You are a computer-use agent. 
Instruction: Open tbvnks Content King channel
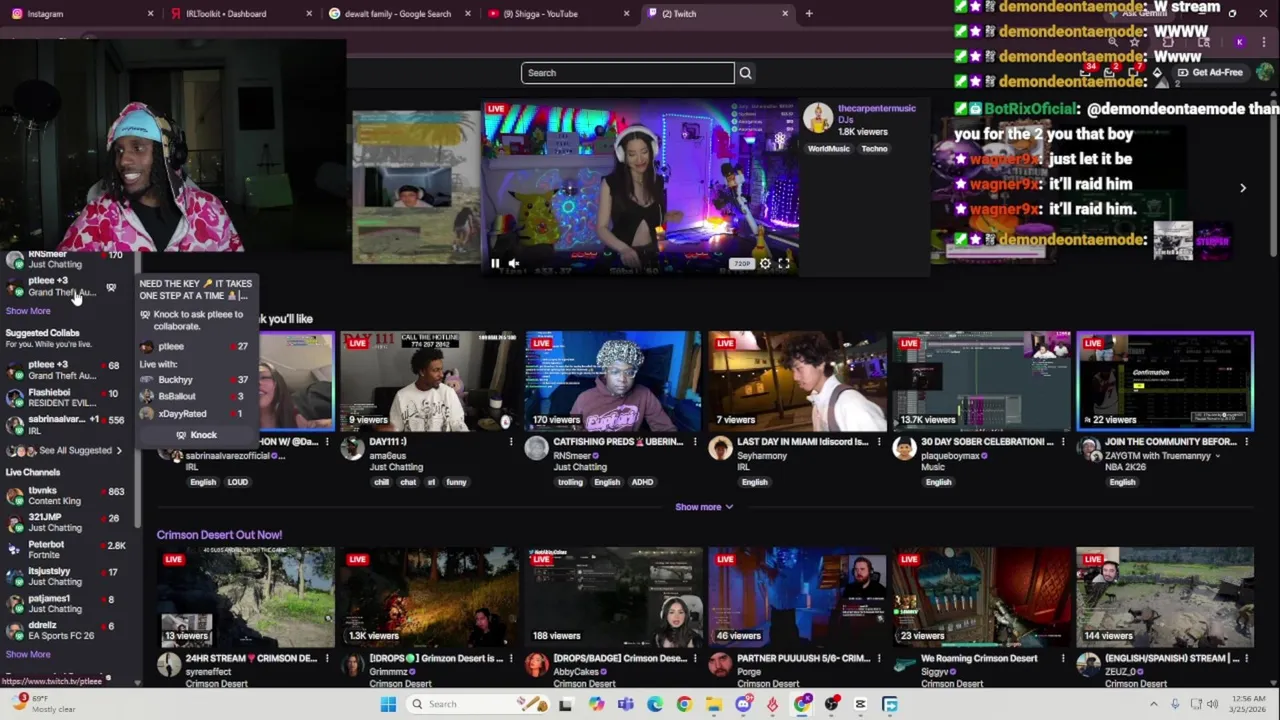(x=65, y=496)
